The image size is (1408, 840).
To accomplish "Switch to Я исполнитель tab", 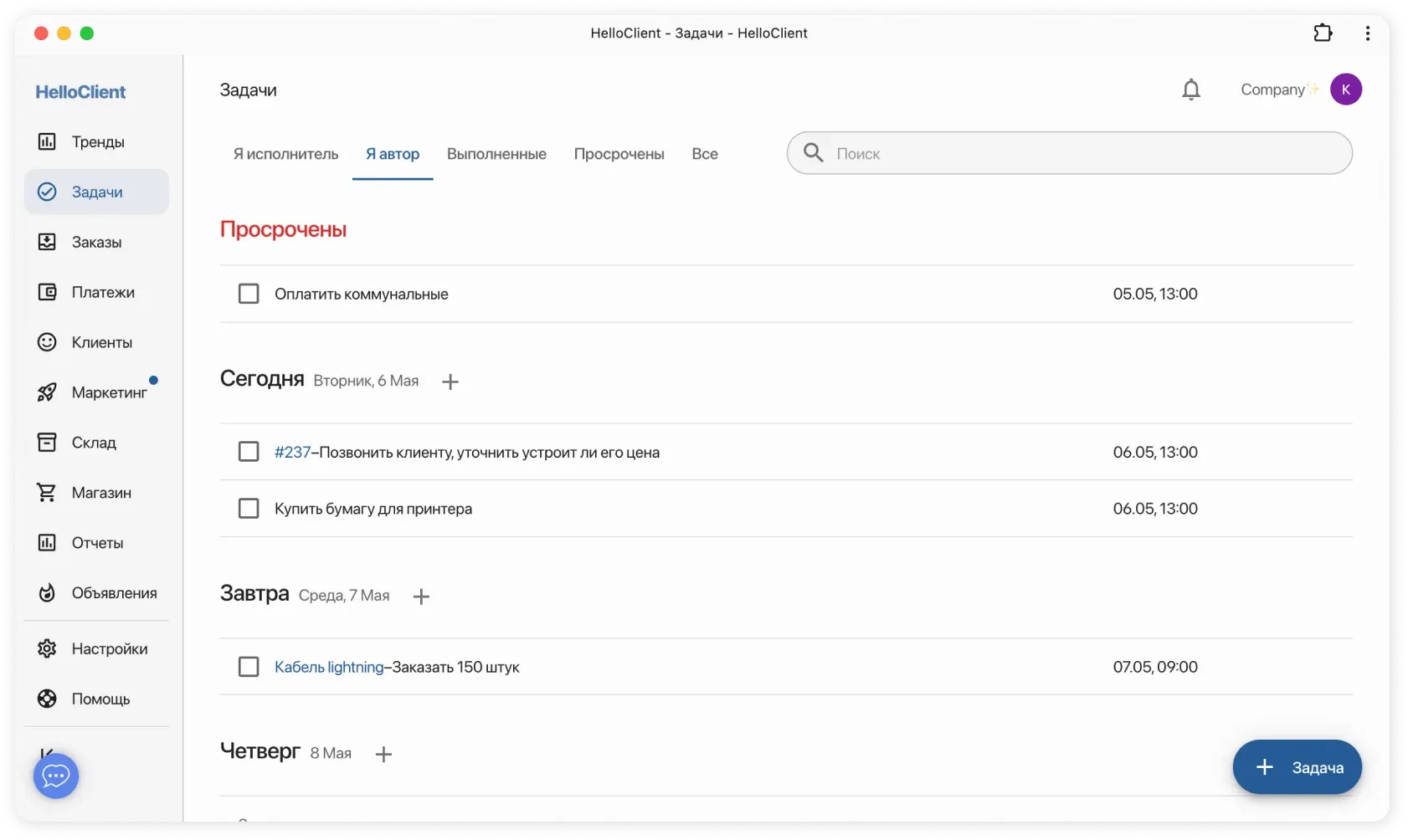I will click(285, 154).
